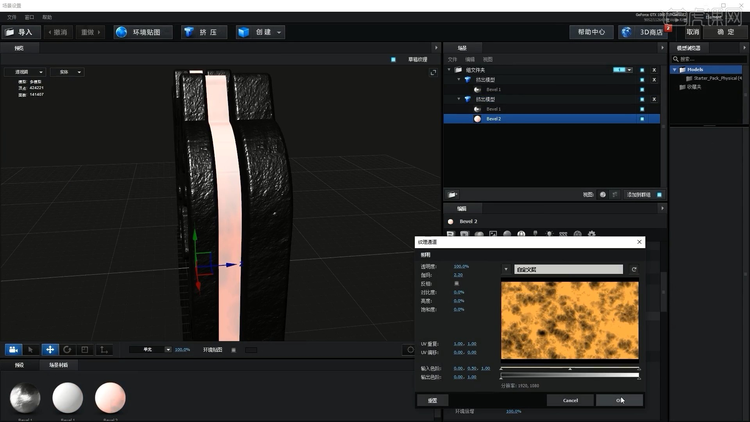750x422 pixels.
Task: Open 环境贴图 (Environment map)
Action: point(143,32)
